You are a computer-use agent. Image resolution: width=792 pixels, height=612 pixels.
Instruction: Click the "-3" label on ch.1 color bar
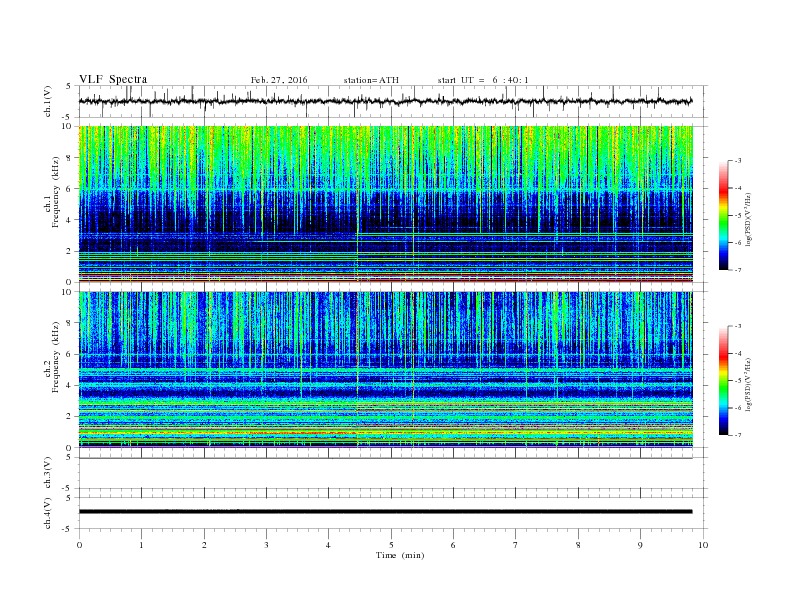point(738,161)
